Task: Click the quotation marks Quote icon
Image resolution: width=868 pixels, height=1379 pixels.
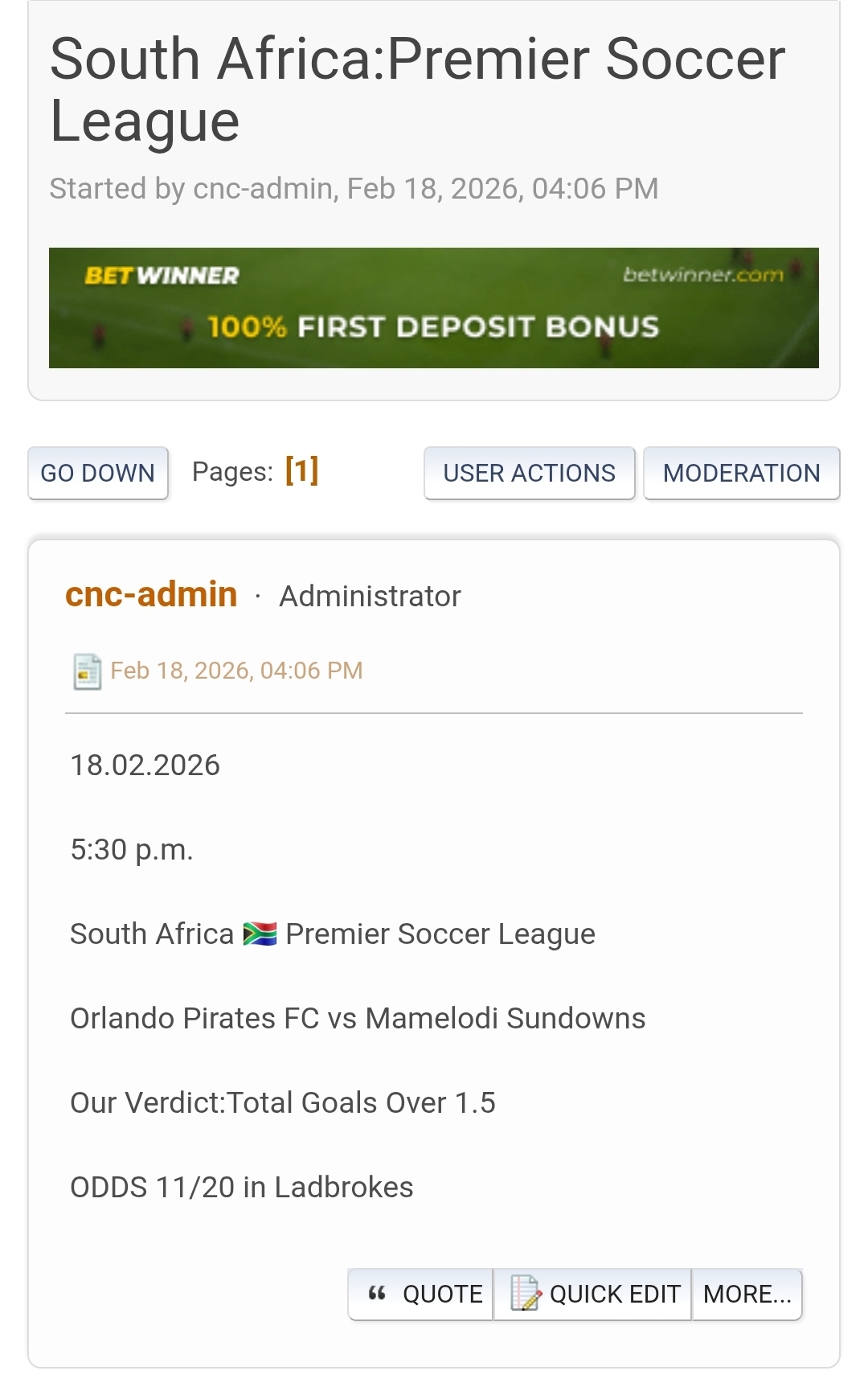Action: [x=377, y=1294]
